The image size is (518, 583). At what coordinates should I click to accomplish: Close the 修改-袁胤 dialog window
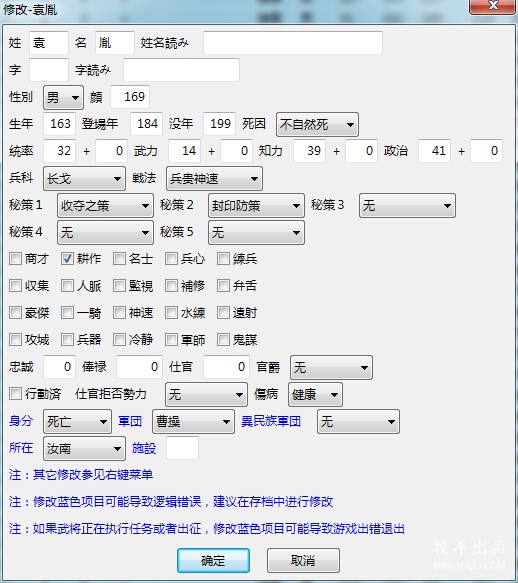point(493,6)
